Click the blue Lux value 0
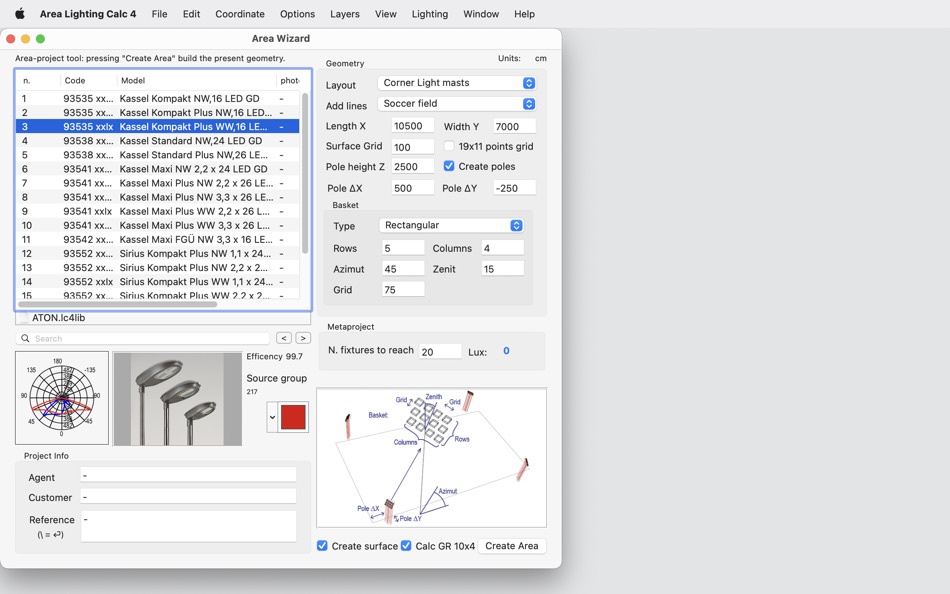The height and width of the screenshot is (594, 950). coord(507,350)
